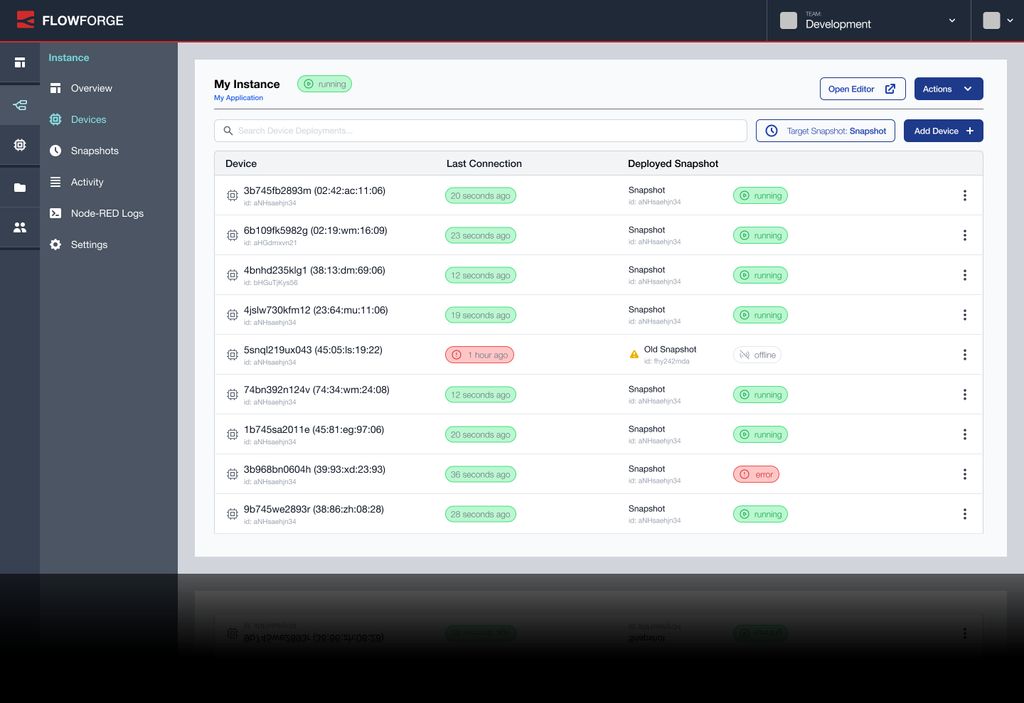Select the instances icon in left rail
Viewport: 1024px width, 703px height.
tap(20, 105)
